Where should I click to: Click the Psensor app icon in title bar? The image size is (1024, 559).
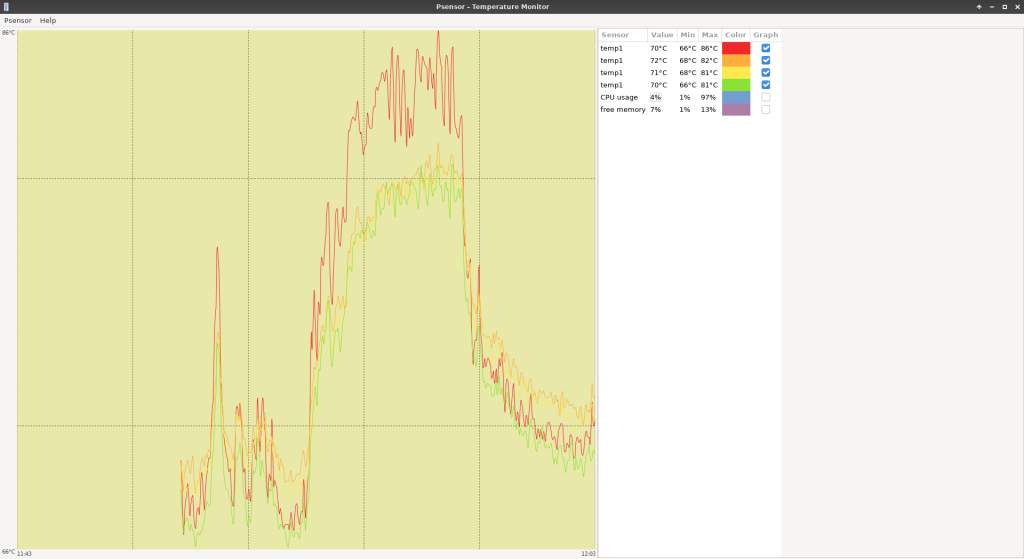point(6,6)
